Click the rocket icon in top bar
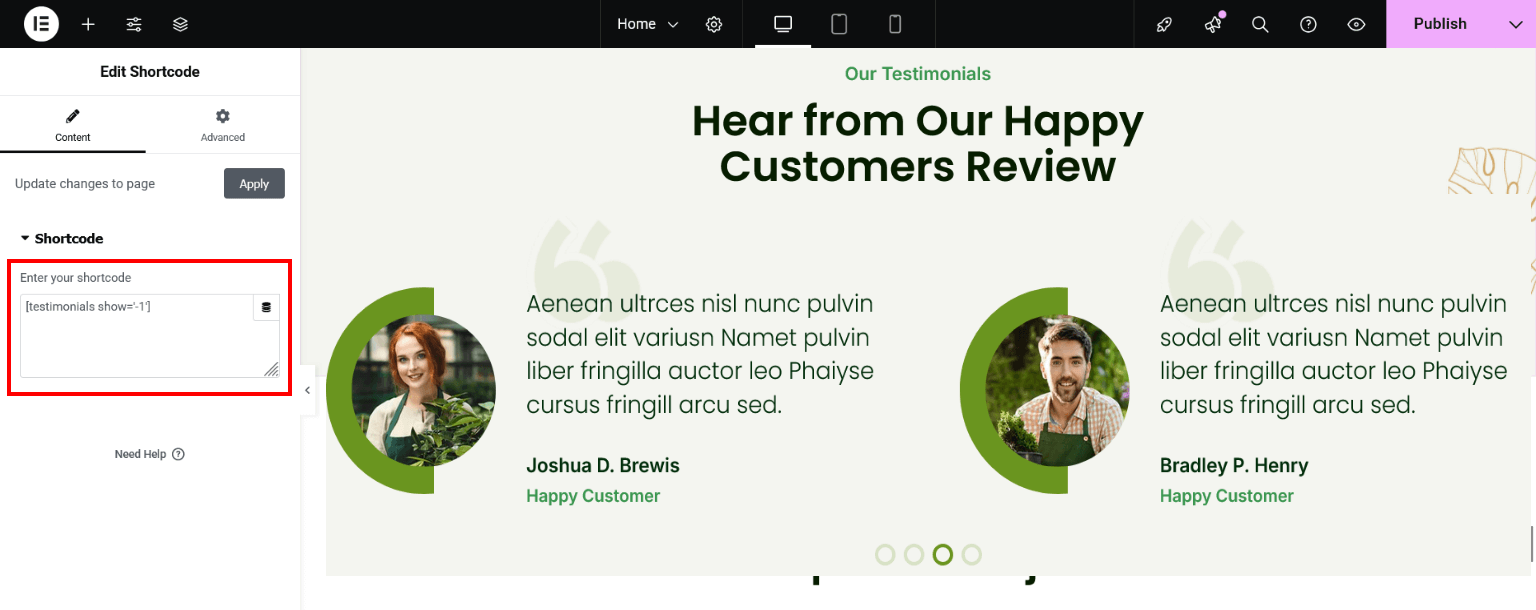This screenshot has width=1536, height=610. [1164, 24]
